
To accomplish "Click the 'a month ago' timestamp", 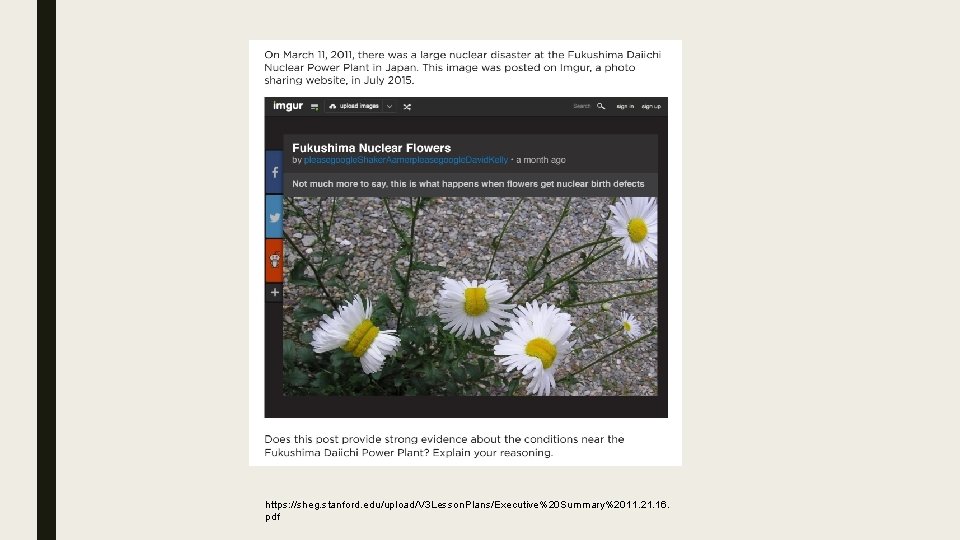I will coord(541,160).
